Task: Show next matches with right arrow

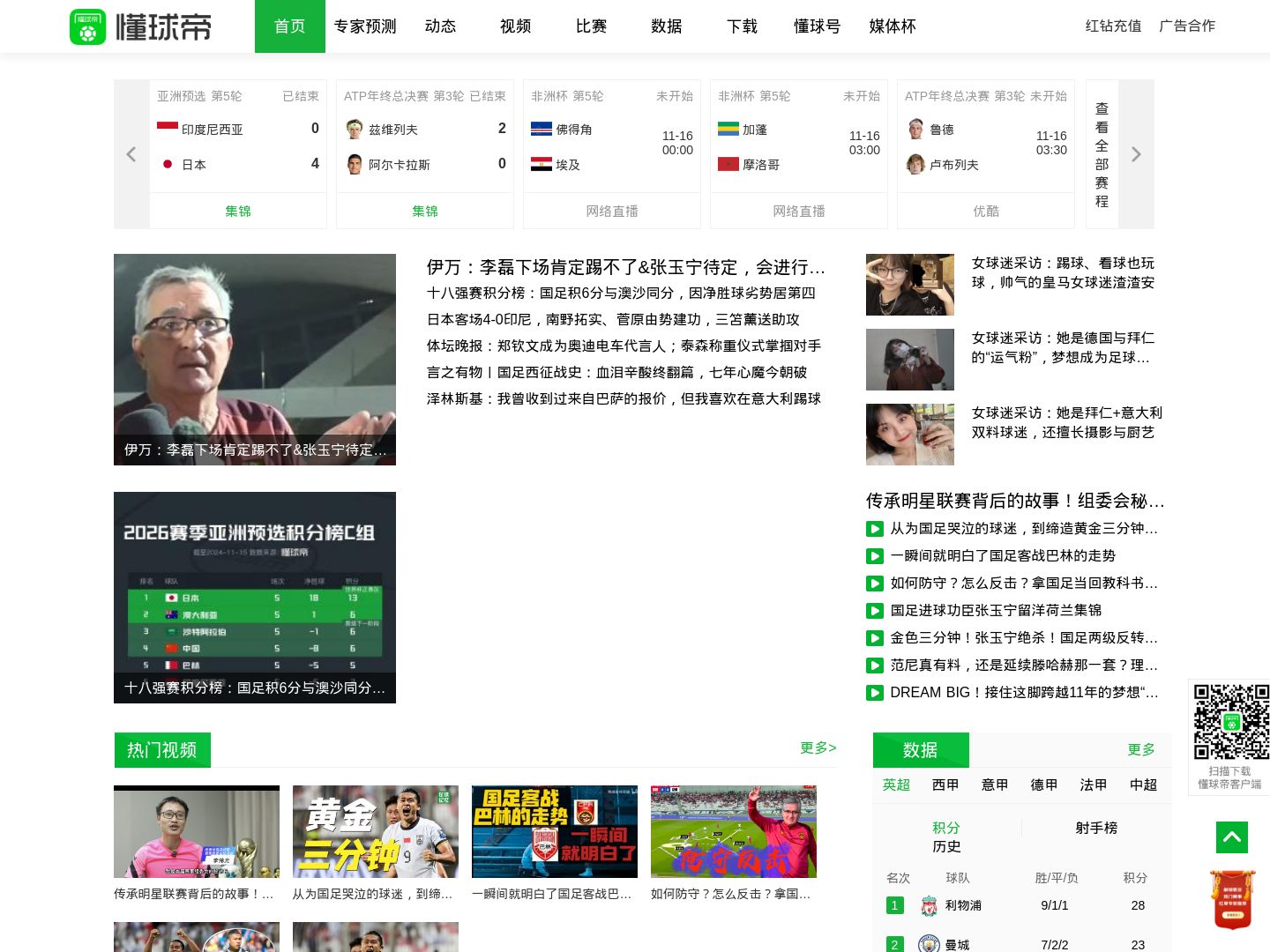Action: tap(1136, 154)
